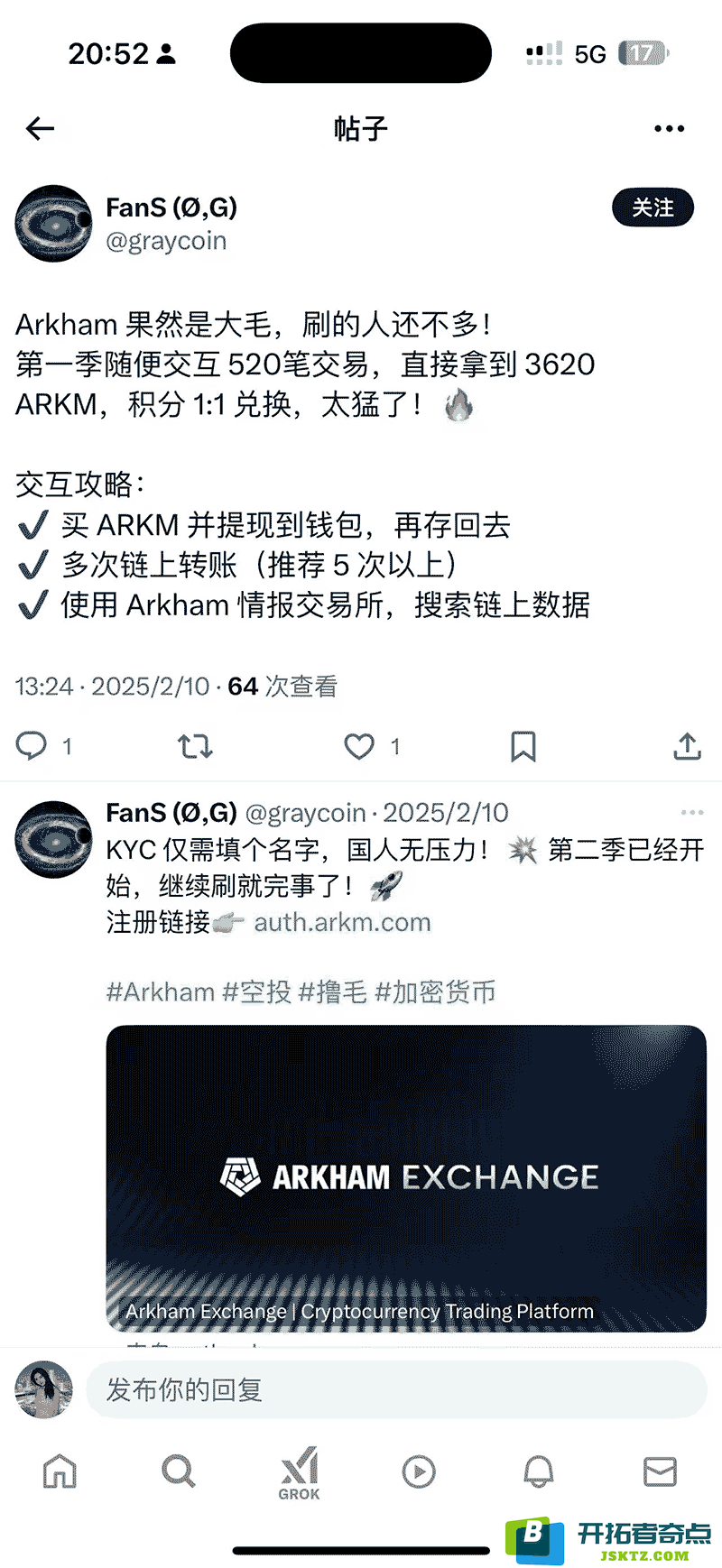Open the notifications bell icon
Viewport: 722px width, 1568px height.
(539, 1472)
